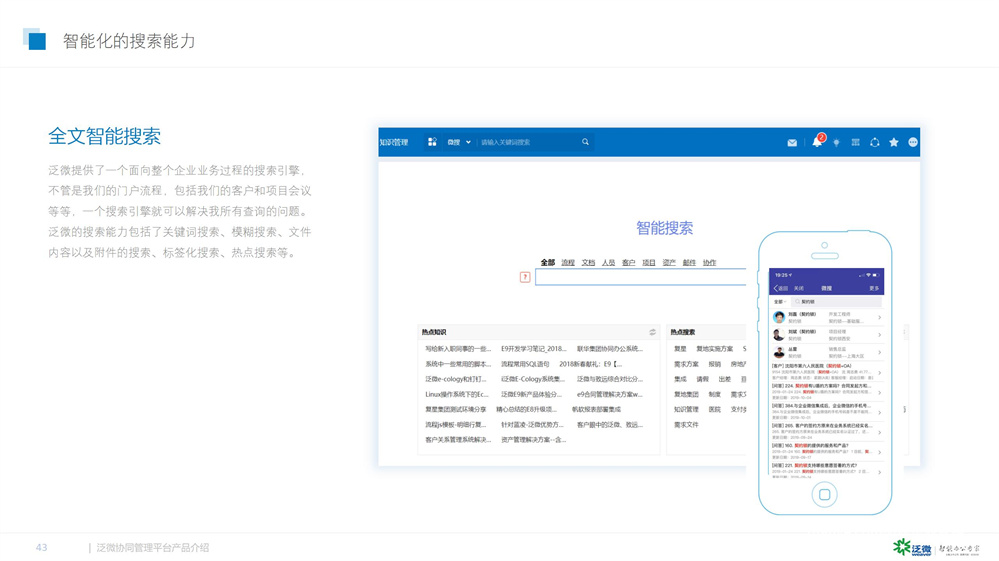Image resolution: width=999 pixels, height=561 pixels.
Task: Click hot search keyword 需求方案
Action: coord(686,364)
